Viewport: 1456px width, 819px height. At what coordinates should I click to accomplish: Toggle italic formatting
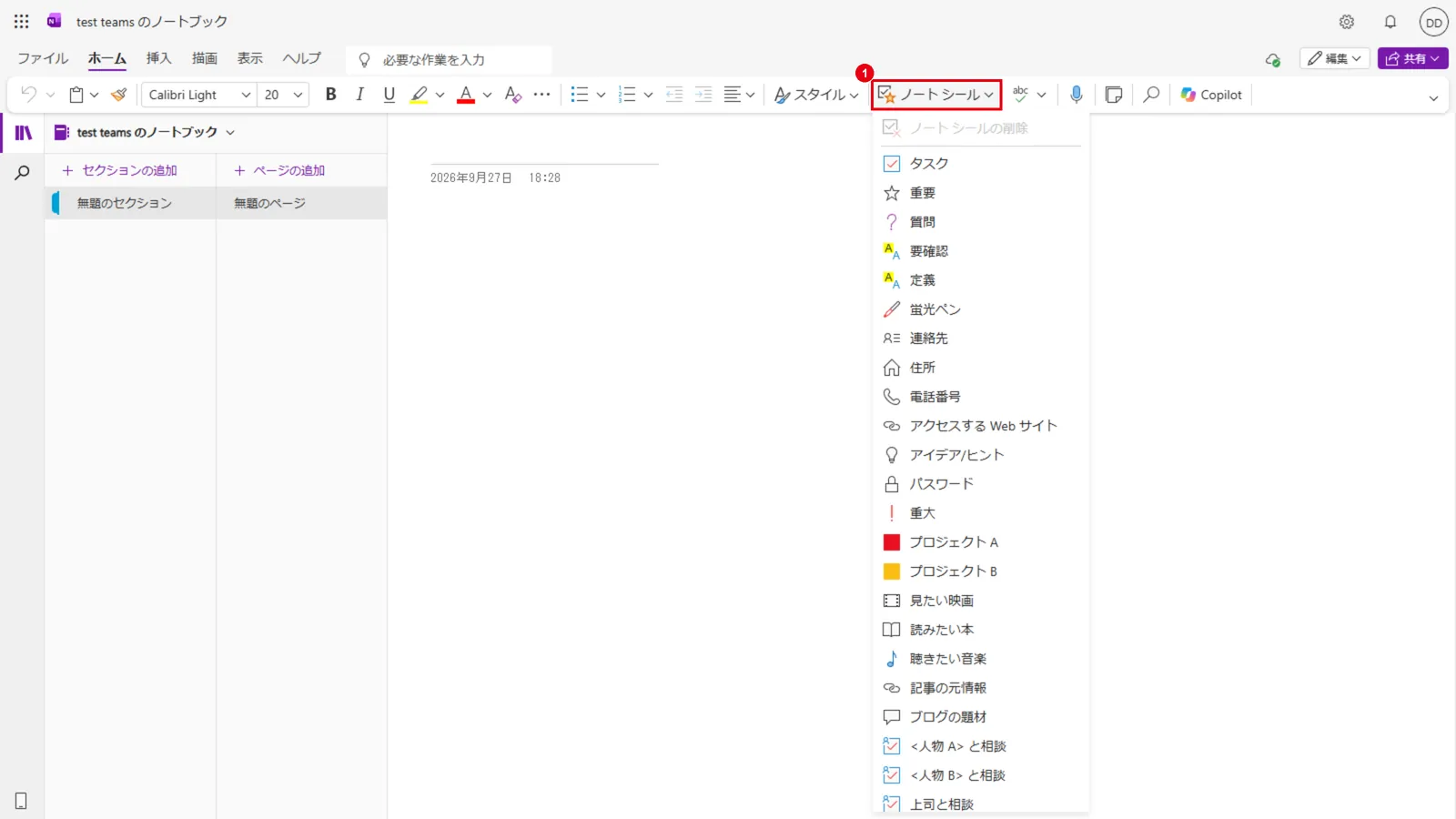coord(360,95)
